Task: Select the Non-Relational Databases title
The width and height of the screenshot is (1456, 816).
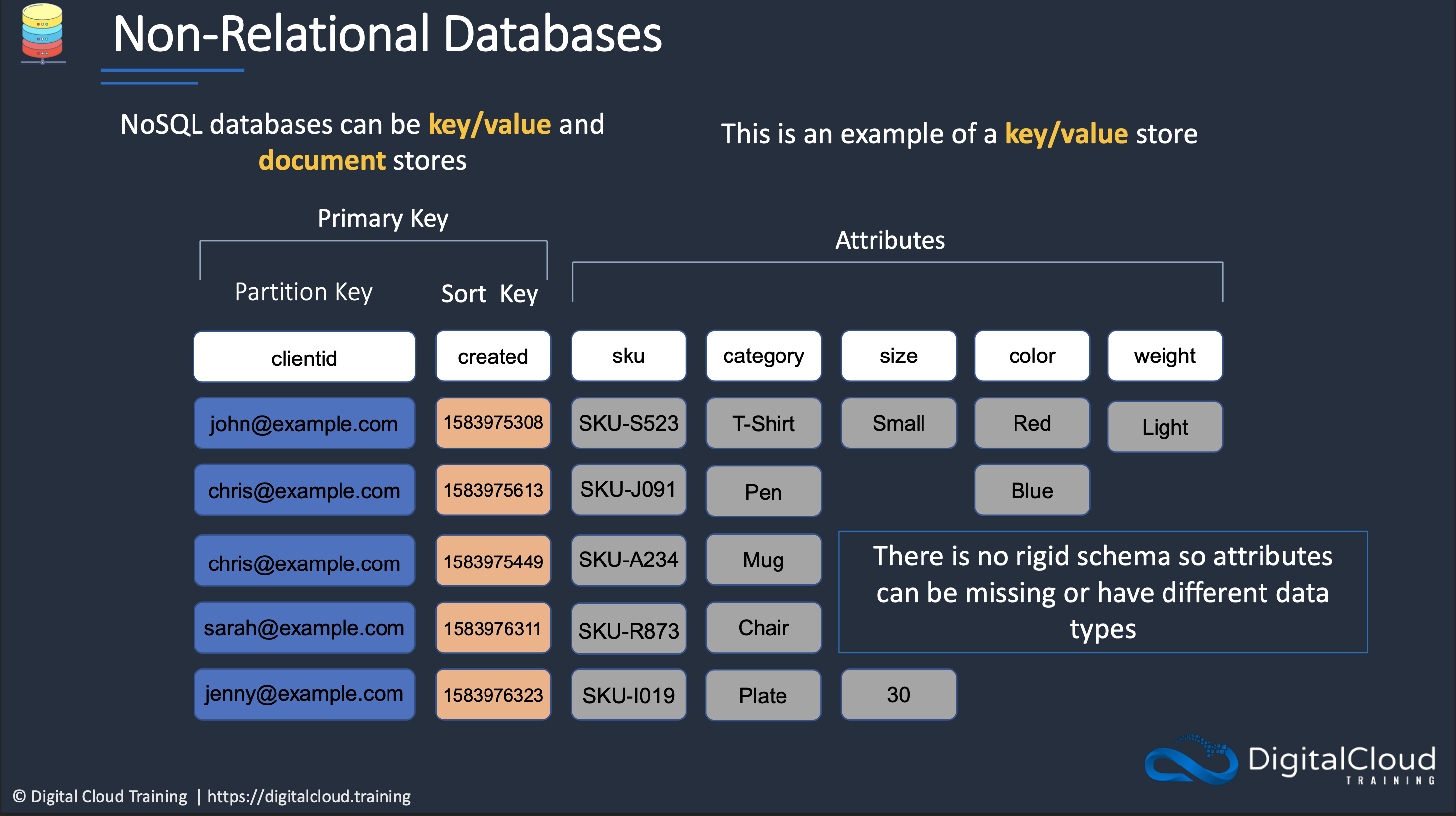Action: point(387,35)
